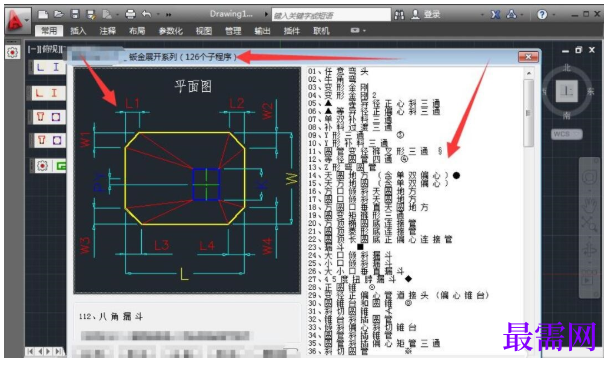Click the SteeringWheels navigation icon
The width and height of the screenshot is (615, 368).
click(x=590, y=177)
